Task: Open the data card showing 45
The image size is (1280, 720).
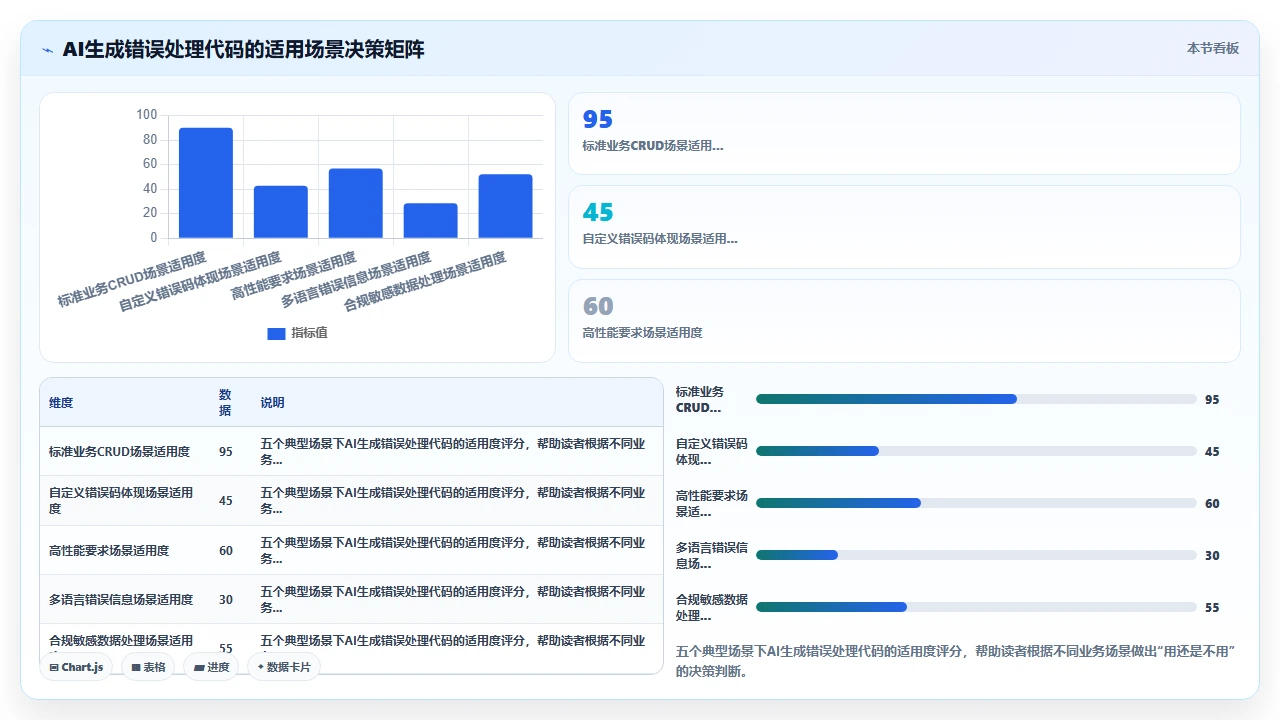Action: (x=904, y=227)
